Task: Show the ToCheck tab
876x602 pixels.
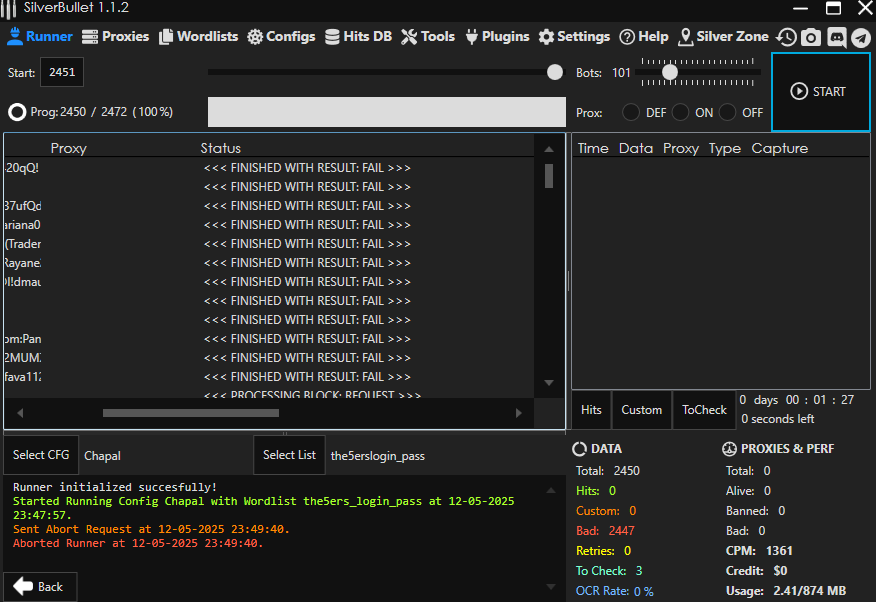Action: click(704, 410)
